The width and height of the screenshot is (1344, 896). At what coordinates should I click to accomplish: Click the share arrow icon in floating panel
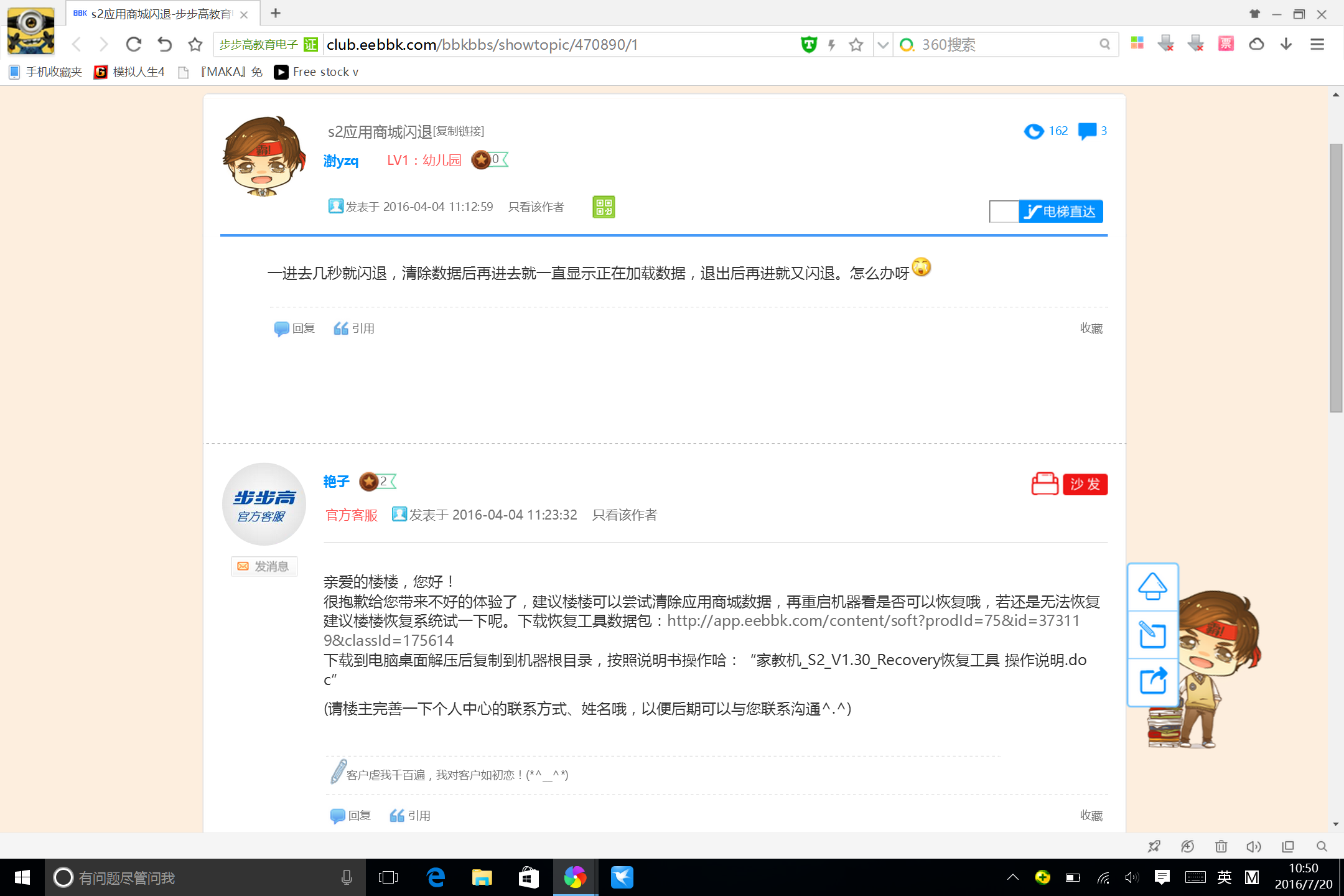click(x=1152, y=681)
